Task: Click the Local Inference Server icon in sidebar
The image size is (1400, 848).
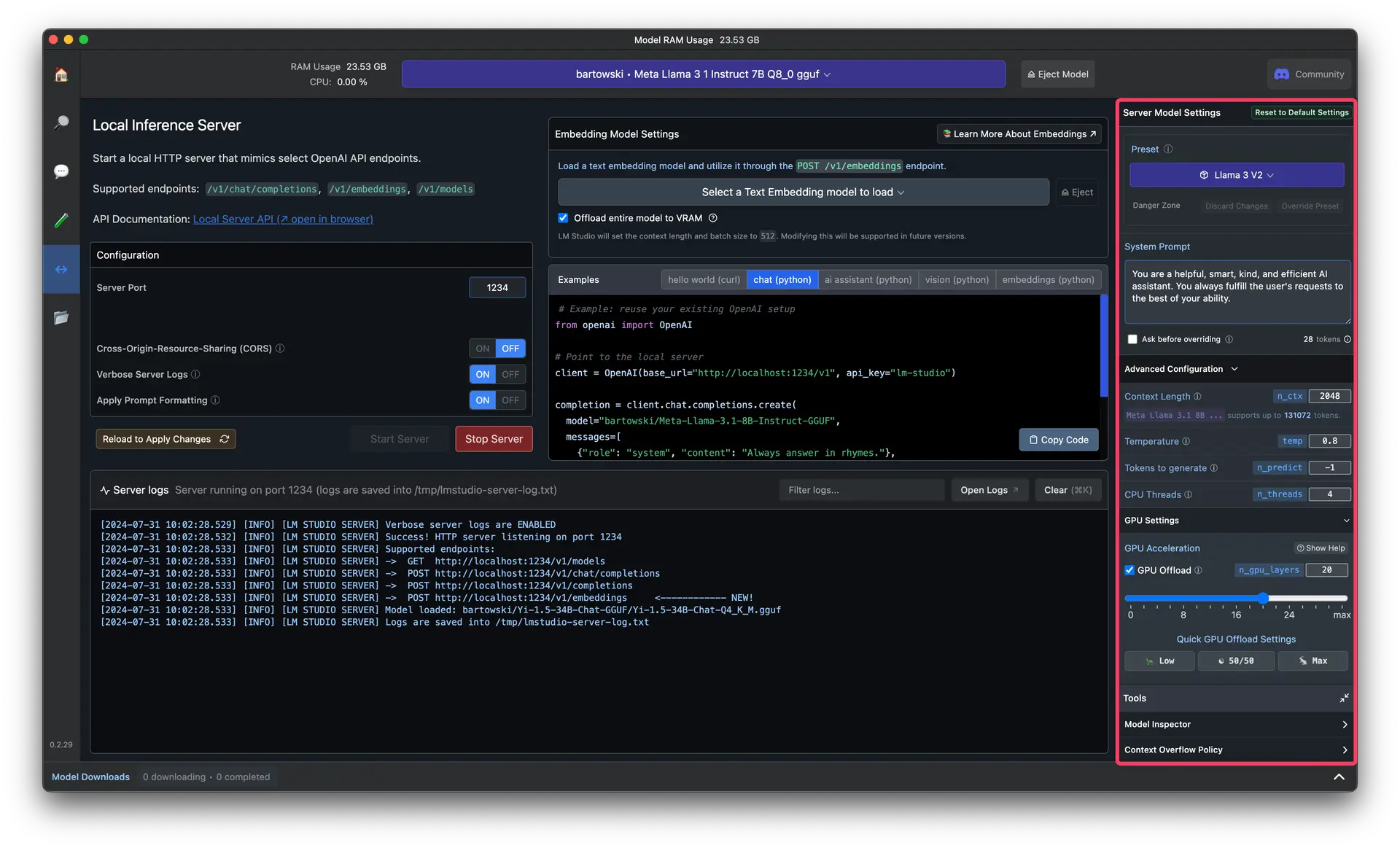Action: (60, 268)
